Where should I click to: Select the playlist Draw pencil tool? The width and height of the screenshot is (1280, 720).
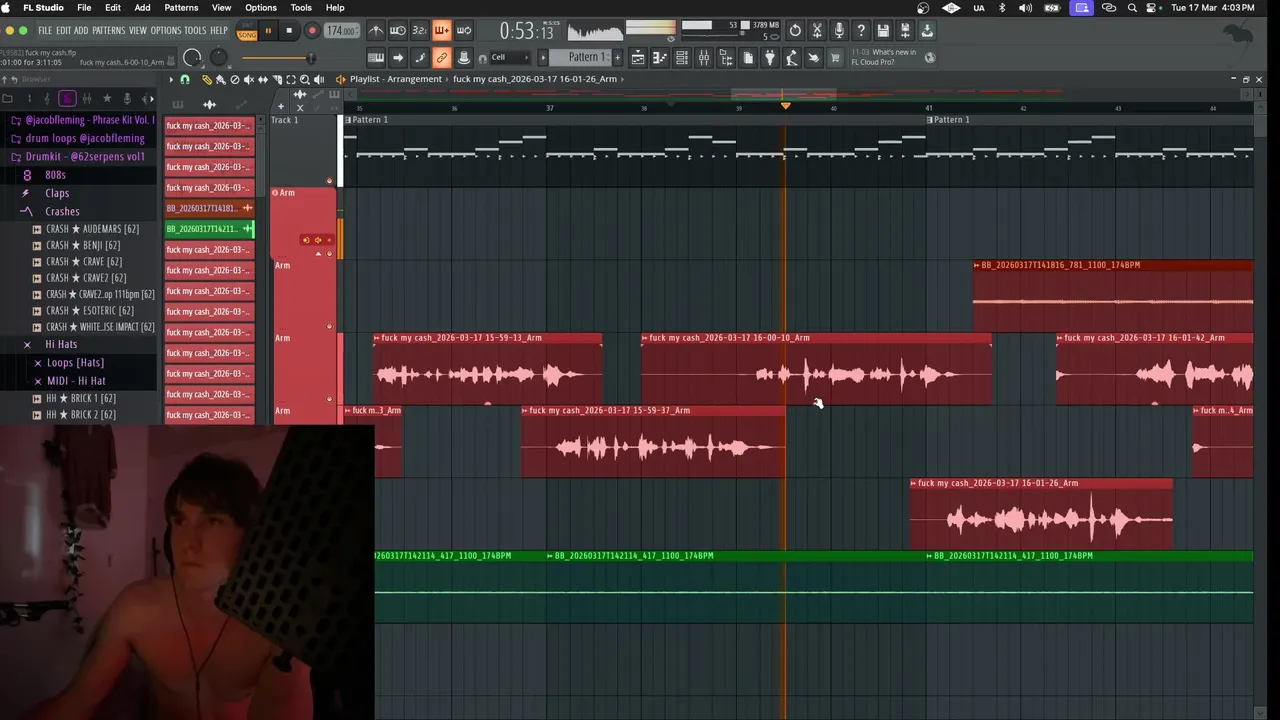tap(207, 79)
